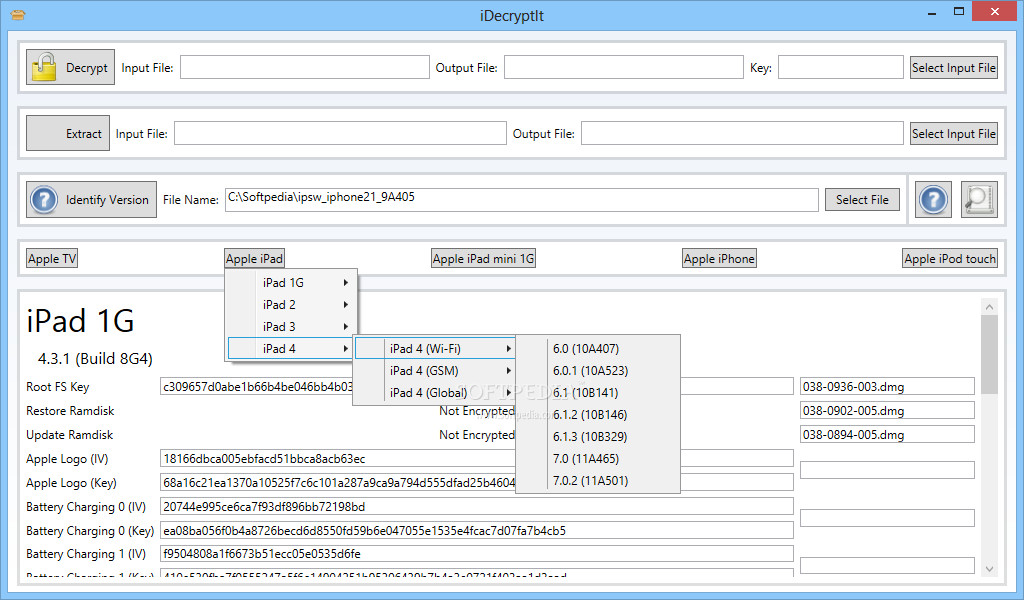
Task: Focus the Decrypt Input File field
Action: click(304, 67)
